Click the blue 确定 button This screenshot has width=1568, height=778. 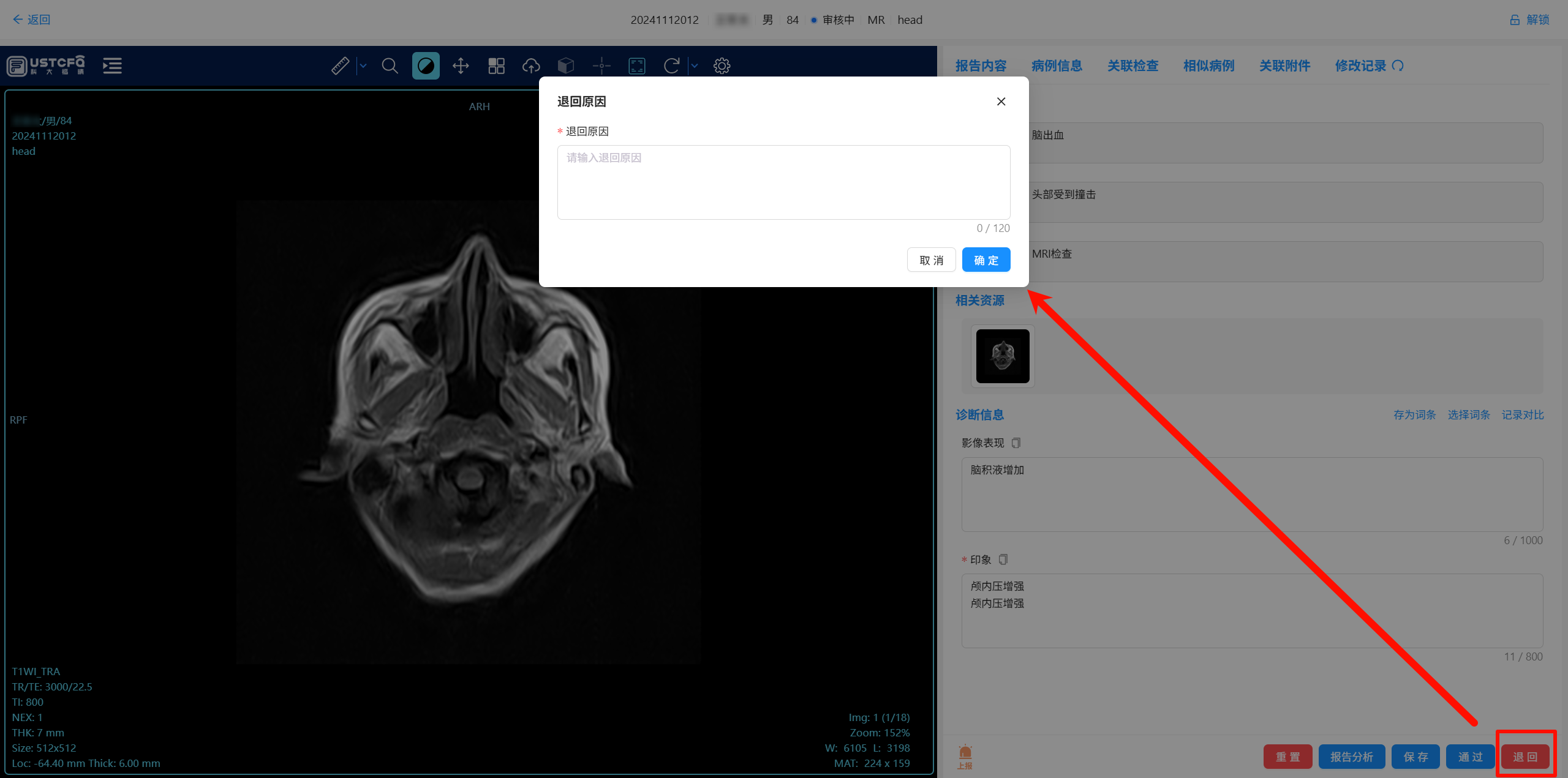click(986, 260)
